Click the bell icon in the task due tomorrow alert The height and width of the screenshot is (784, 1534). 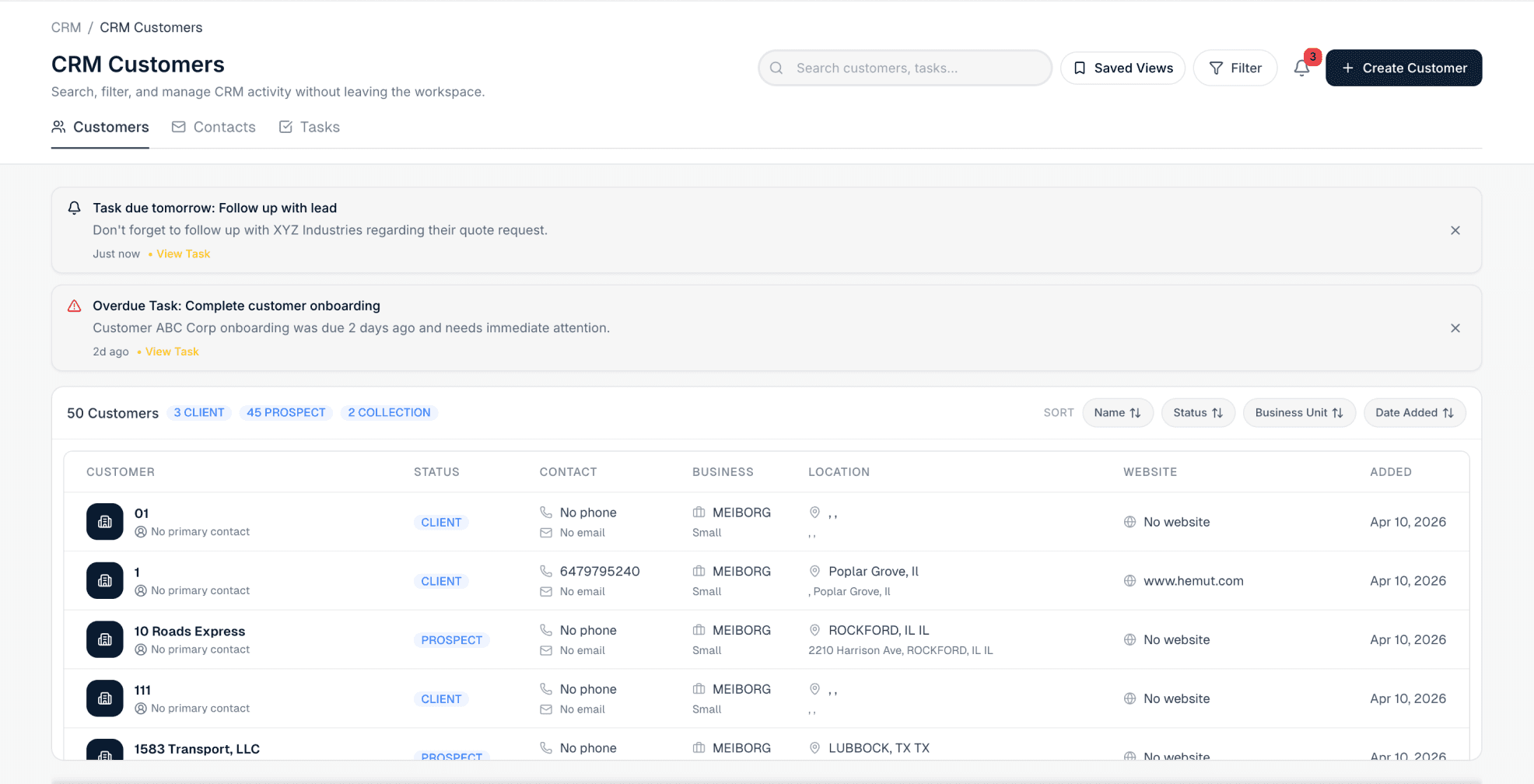click(74, 208)
